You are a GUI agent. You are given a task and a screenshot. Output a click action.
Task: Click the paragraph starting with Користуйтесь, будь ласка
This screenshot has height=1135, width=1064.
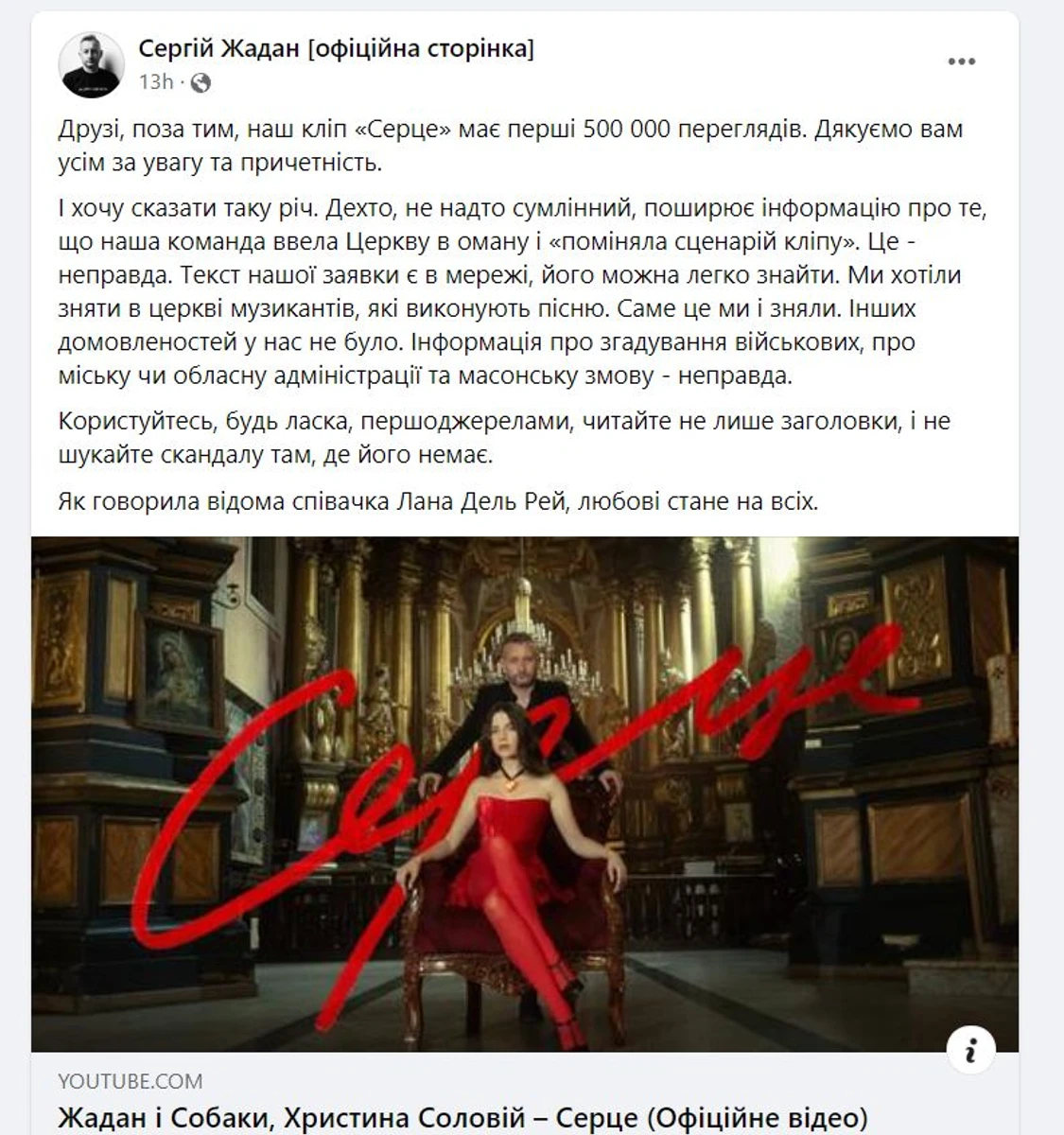coord(504,438)
